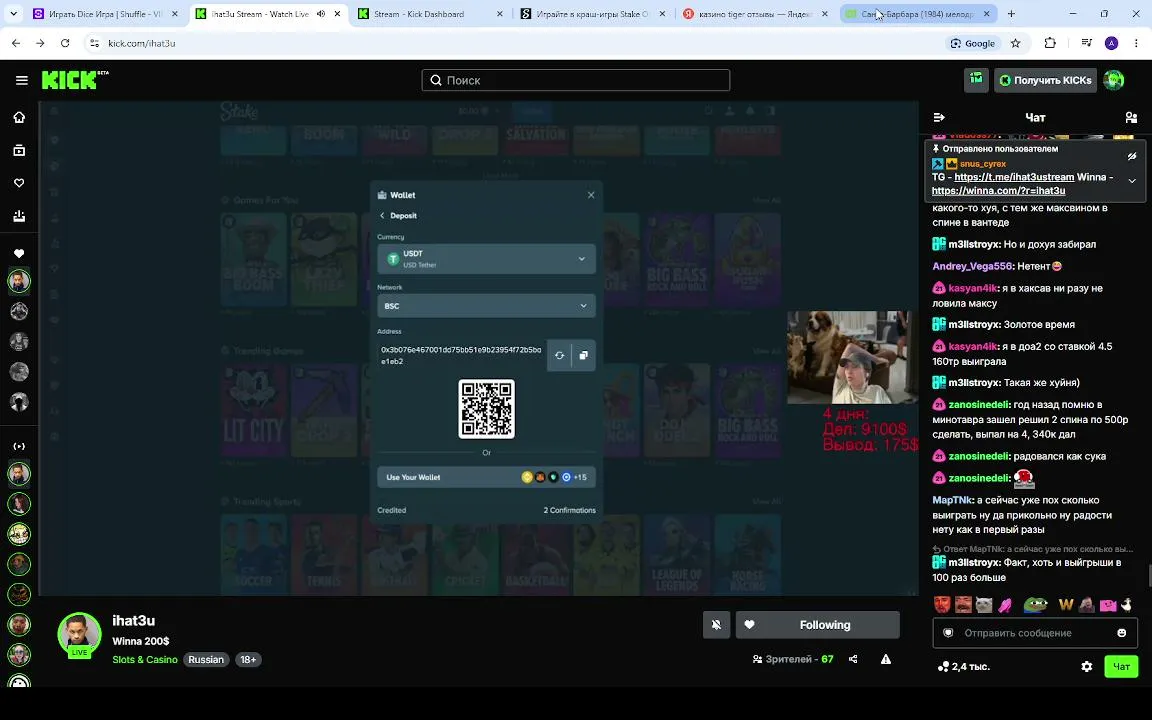Click the Google lens address bar chip
This screenshot has height=720, width=1152.
[x=973, y=43]
